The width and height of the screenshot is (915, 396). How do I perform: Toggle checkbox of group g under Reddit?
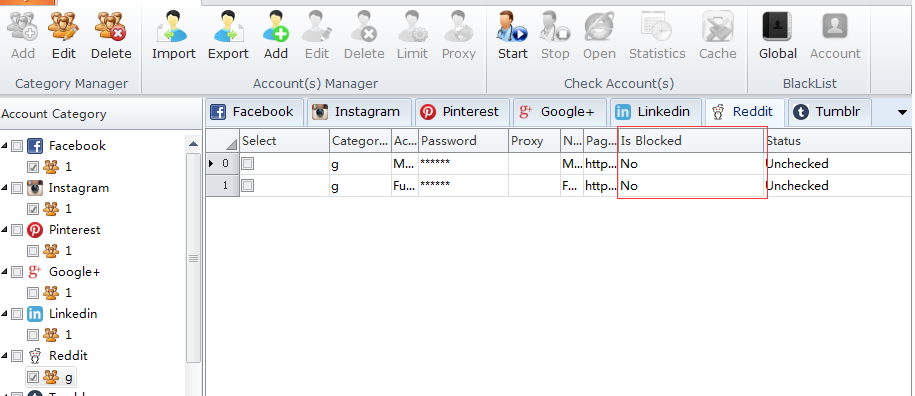(x=33, y=377)
